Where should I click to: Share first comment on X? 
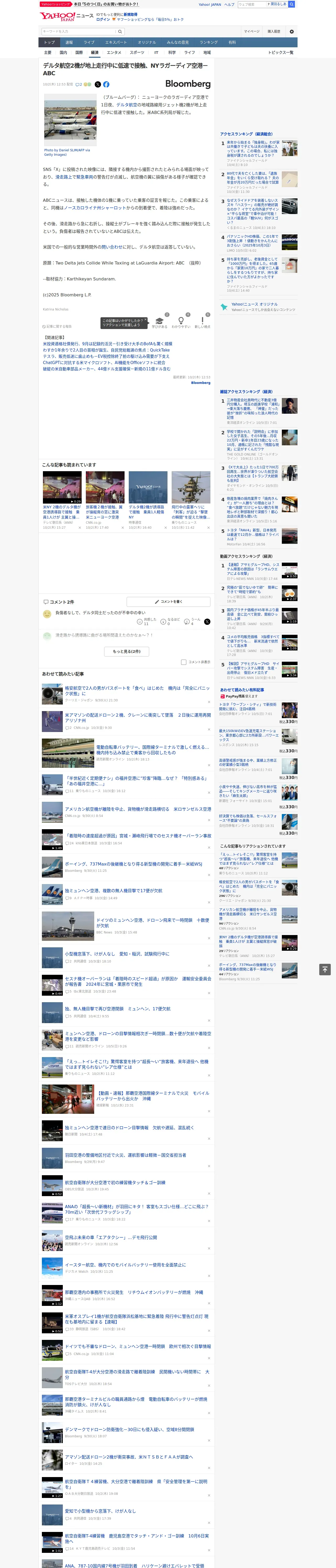click(207, 621)
